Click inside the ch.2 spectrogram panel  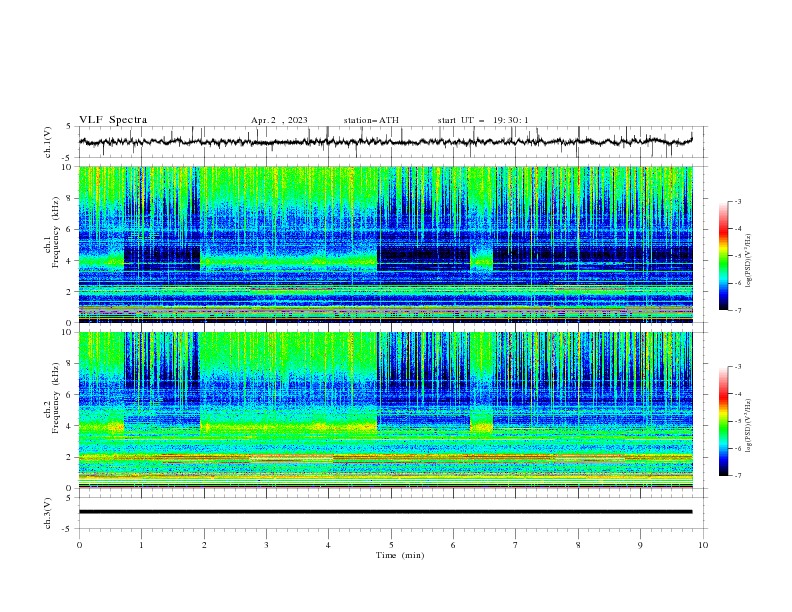385,410
